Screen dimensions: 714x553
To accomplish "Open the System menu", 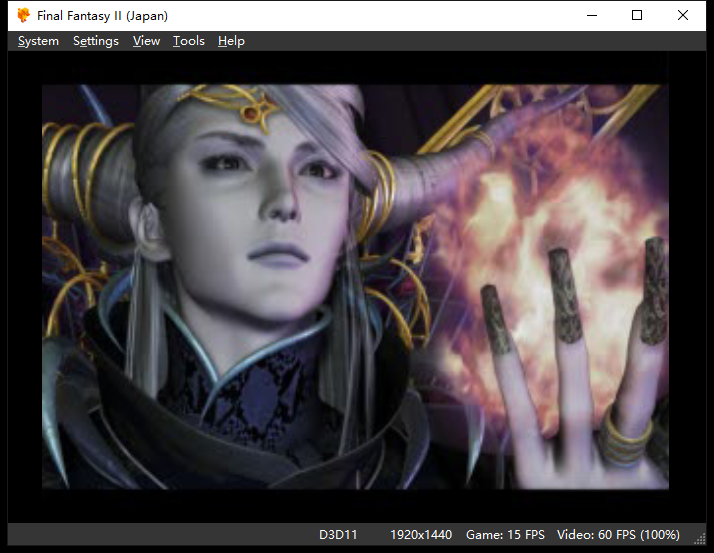I will click(x=38, y=41).
